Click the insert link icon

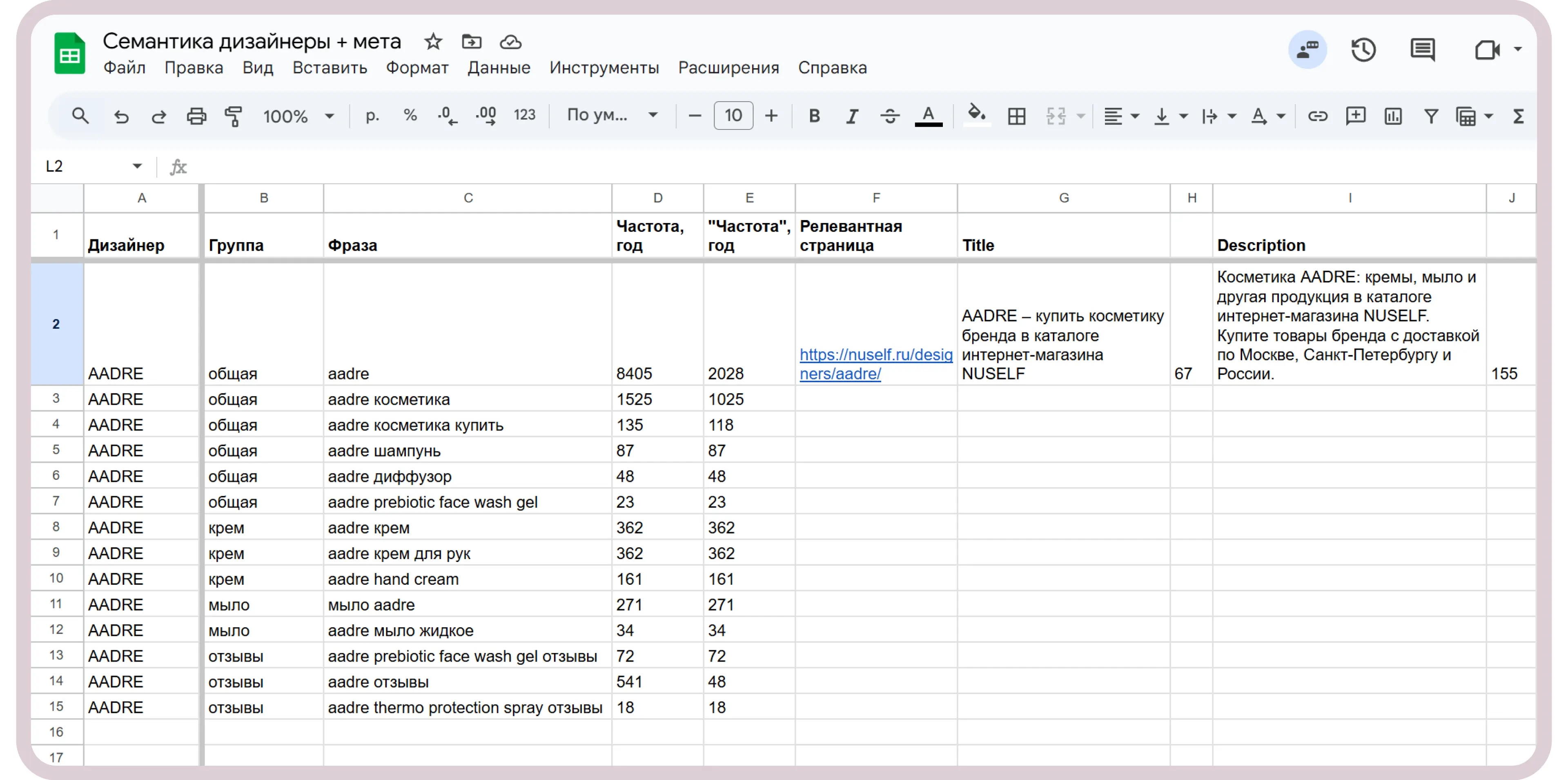point(1317,116)
